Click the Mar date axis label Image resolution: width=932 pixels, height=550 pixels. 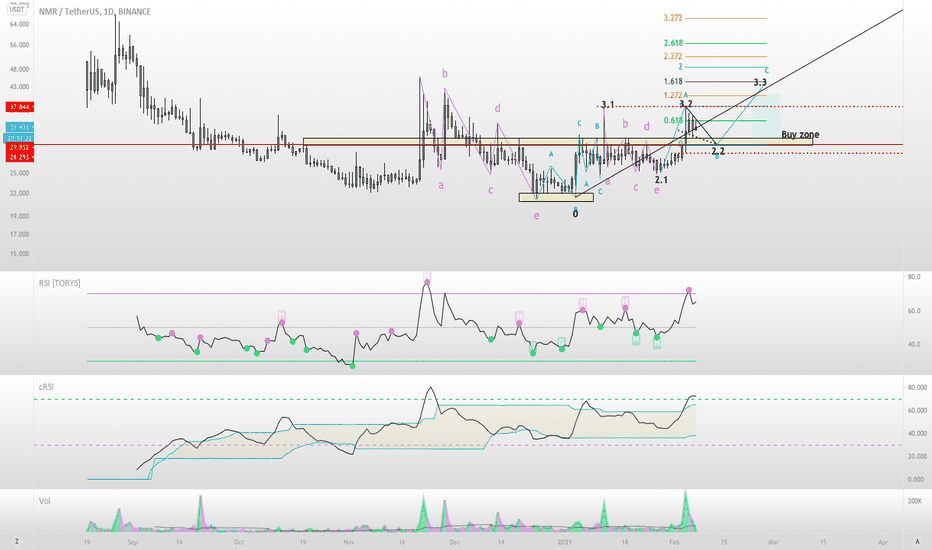pyautogui.click(x=773, y=542)
